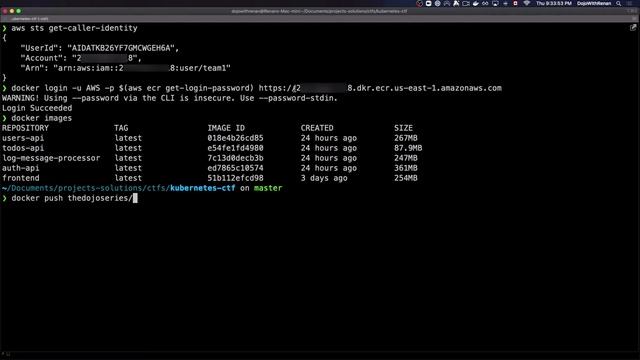Click latest tag in users-api row

point(128,138)
